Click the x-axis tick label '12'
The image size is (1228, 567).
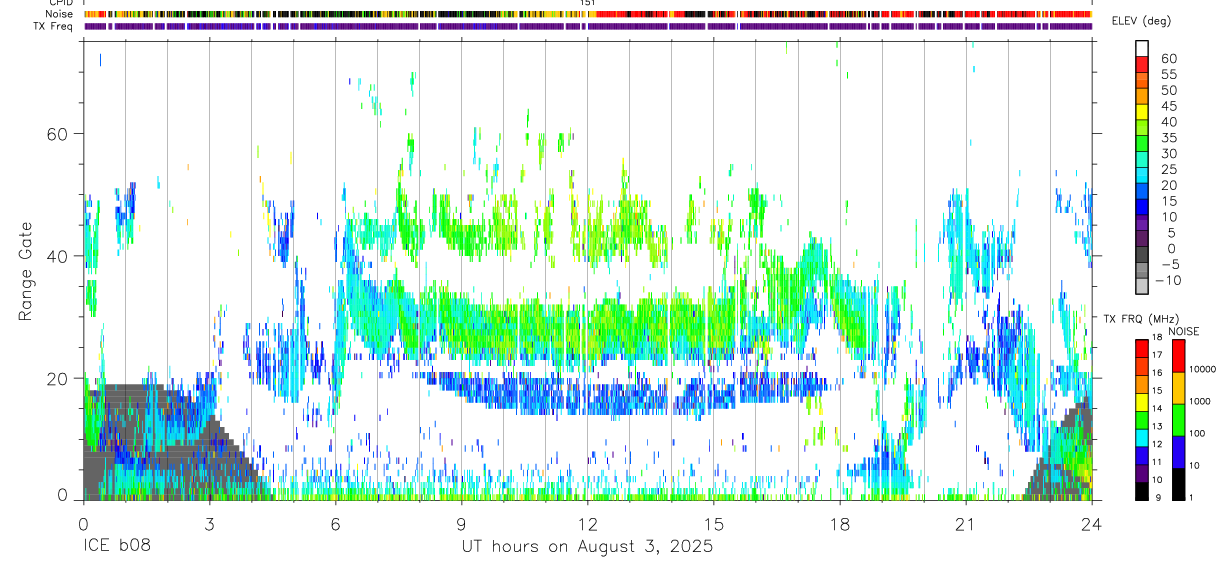pos(587,524)
